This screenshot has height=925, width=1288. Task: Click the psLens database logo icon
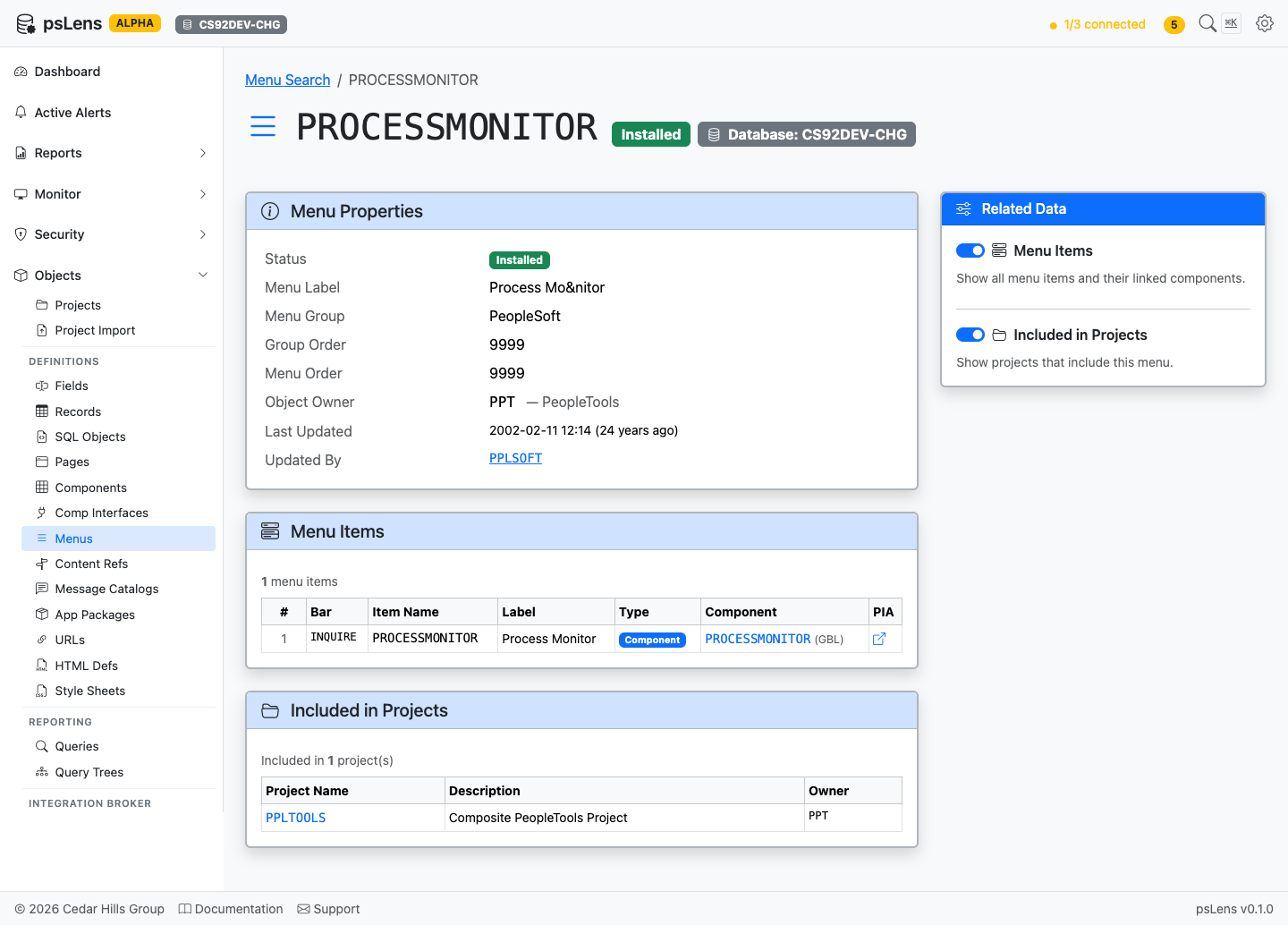click(26, 24)
